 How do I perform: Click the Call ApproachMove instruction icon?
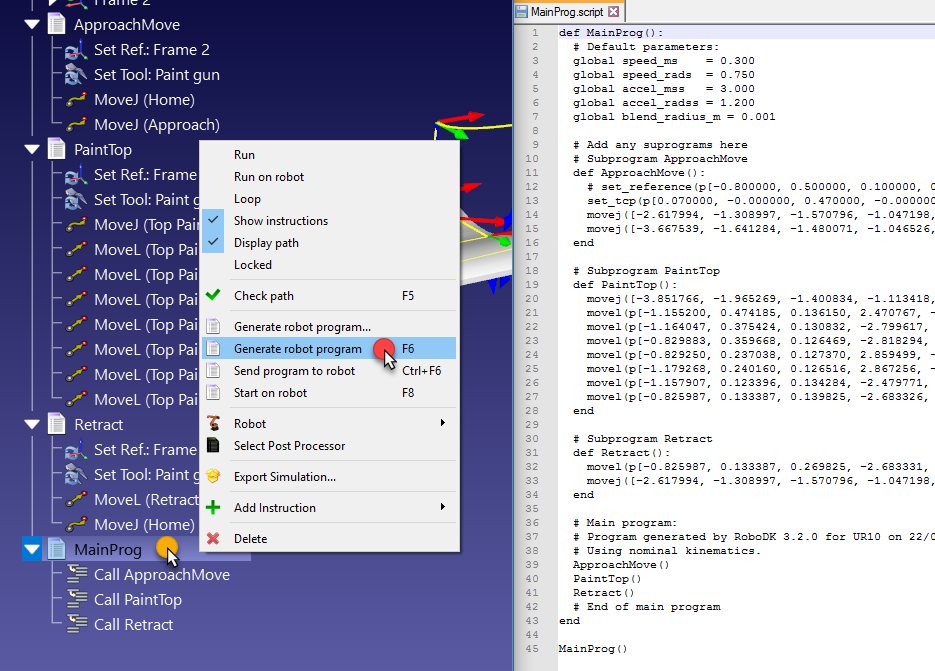[x=77, y=575]
